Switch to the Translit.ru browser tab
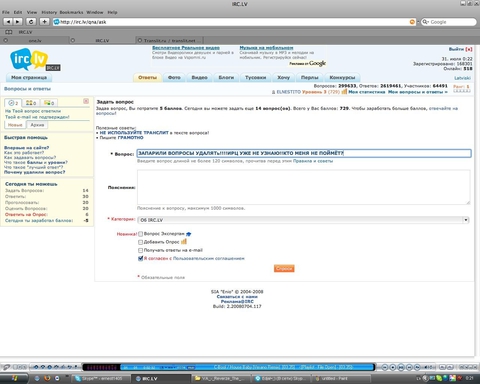The image size is (480, 384). point(169,40)
